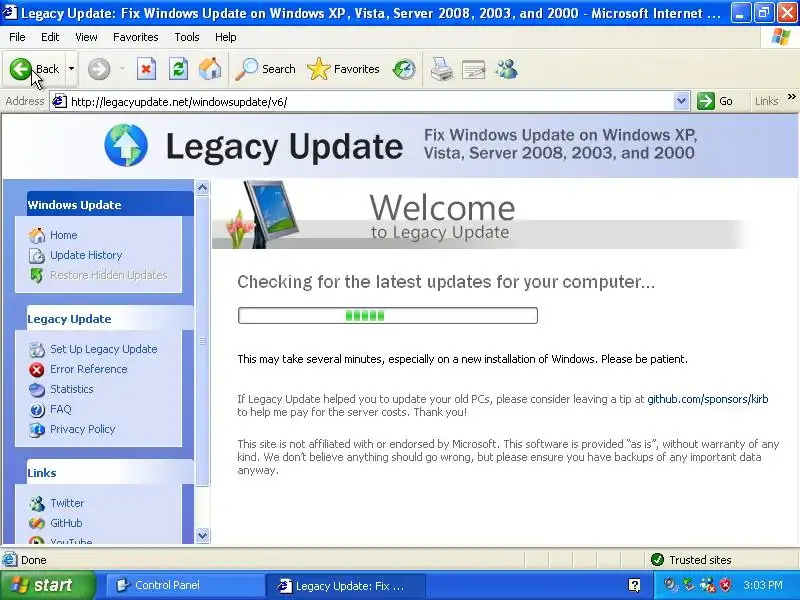Click the Back arrow icon
The image size is (800, 600).
(x=20, y=69)
